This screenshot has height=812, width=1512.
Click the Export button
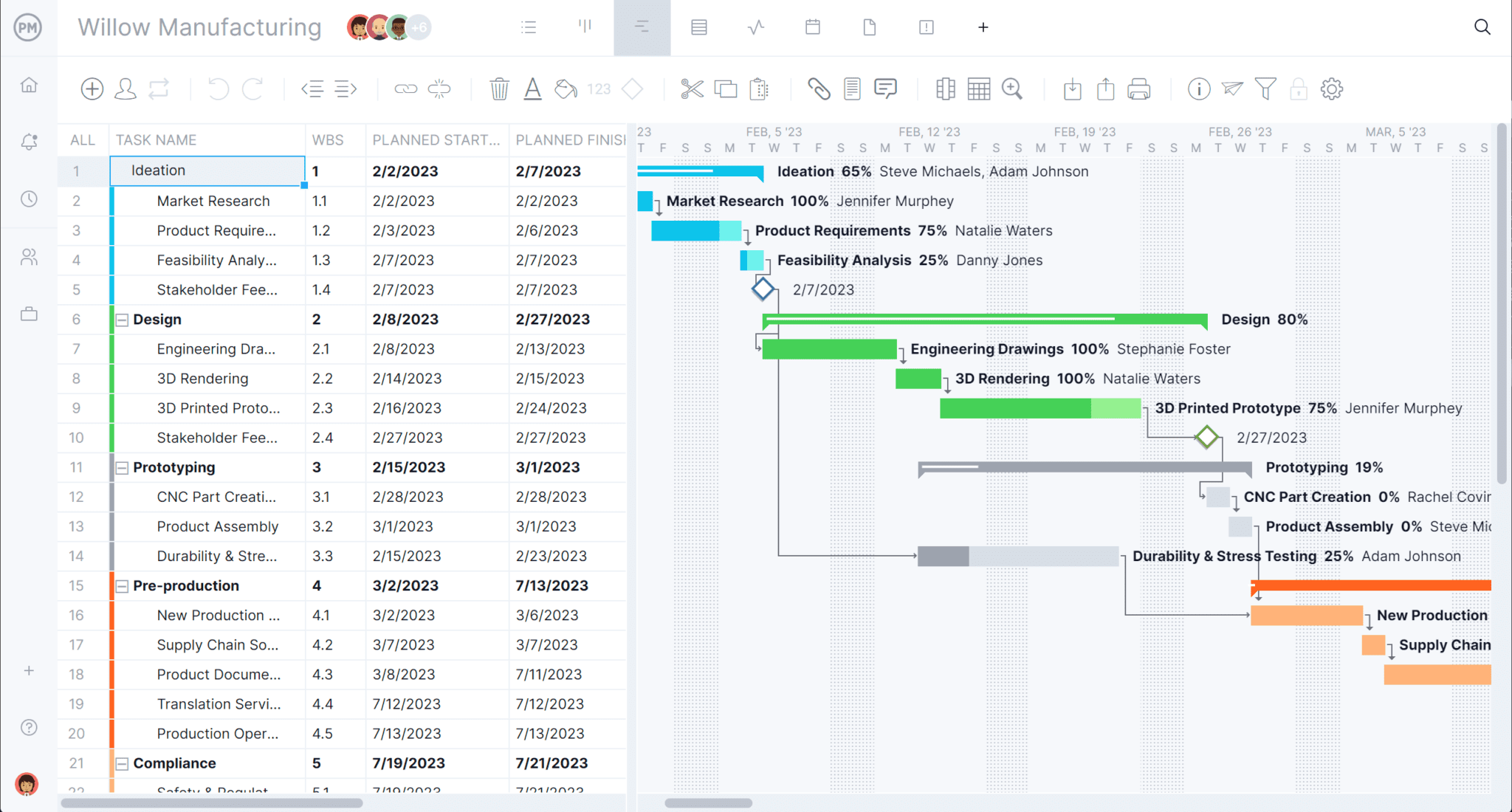[x=1106, y=89]
